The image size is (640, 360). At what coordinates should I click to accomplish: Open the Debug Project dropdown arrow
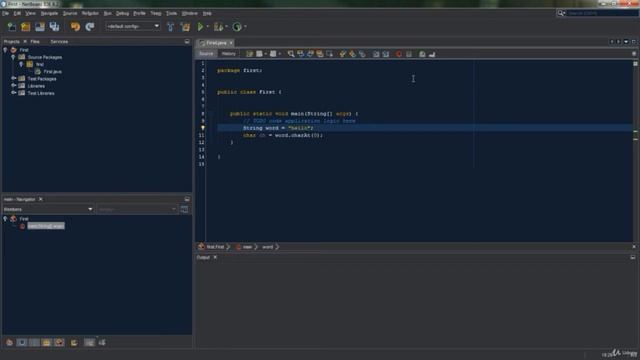227,27
